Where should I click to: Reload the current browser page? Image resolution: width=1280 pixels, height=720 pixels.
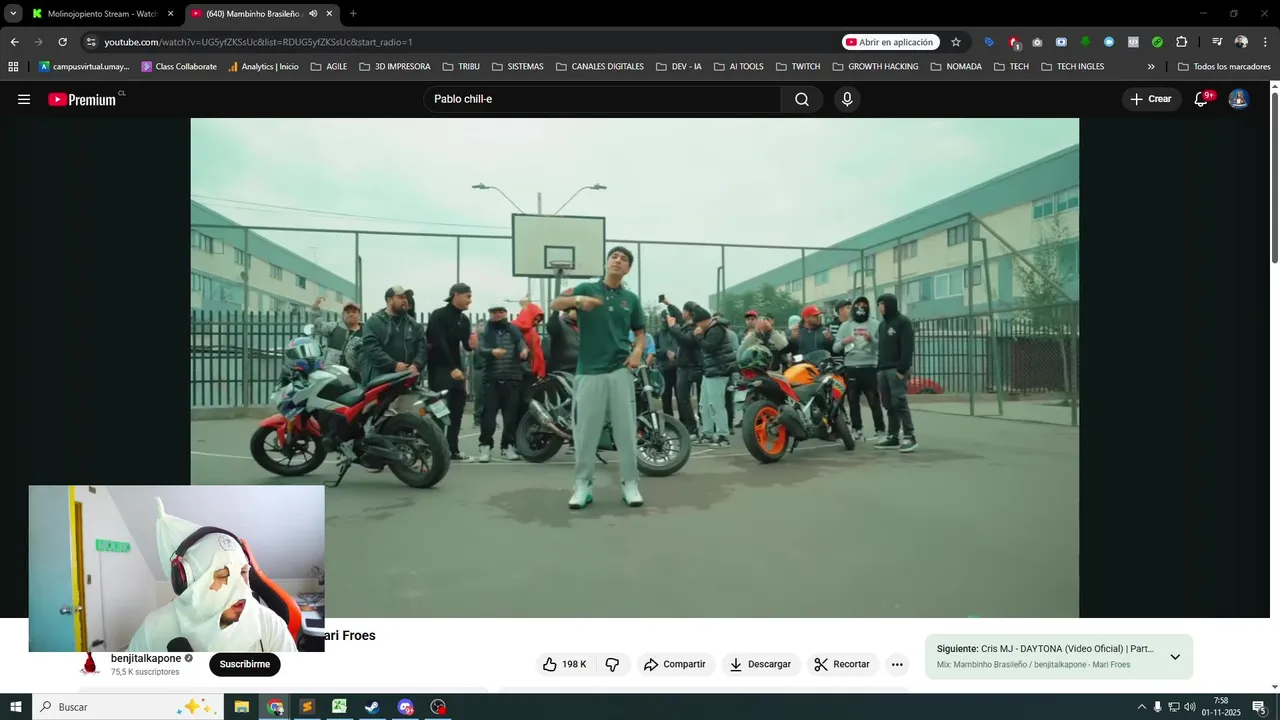[x=62, y=42]
